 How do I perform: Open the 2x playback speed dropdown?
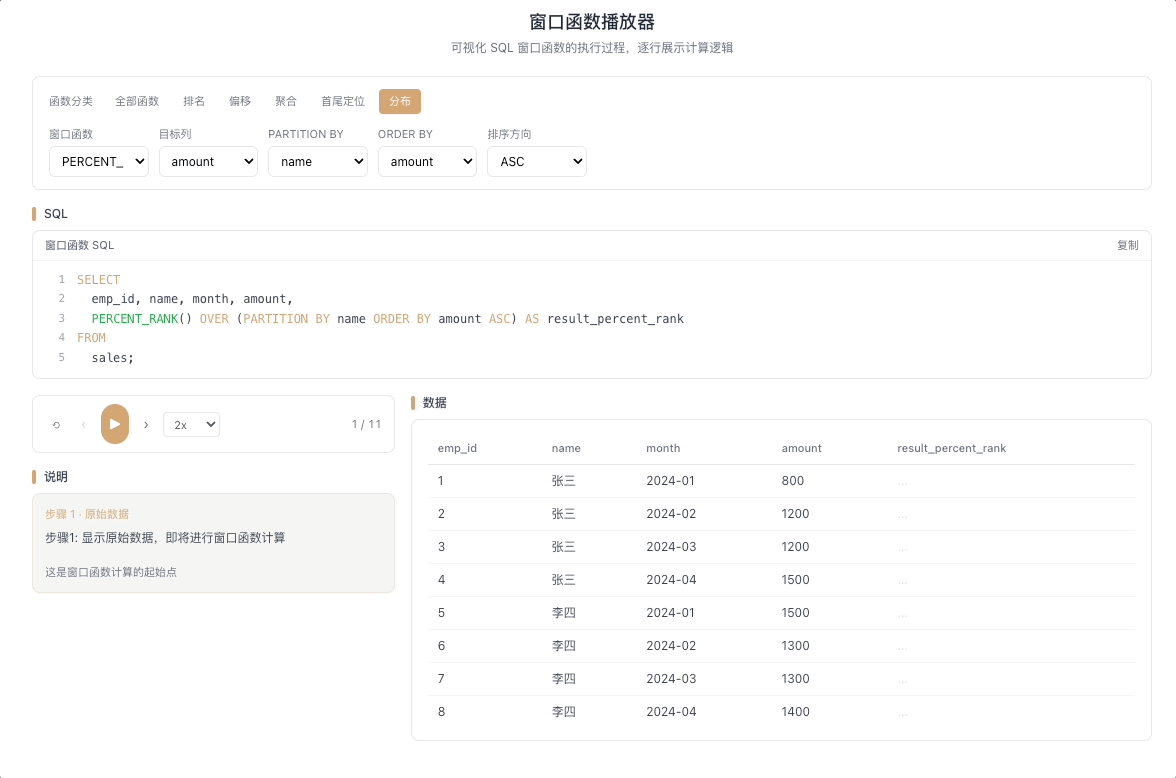point(191,425)
